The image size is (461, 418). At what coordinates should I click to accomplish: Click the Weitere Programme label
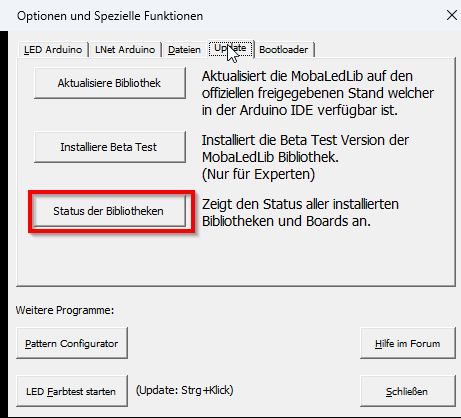coord(65,310)
